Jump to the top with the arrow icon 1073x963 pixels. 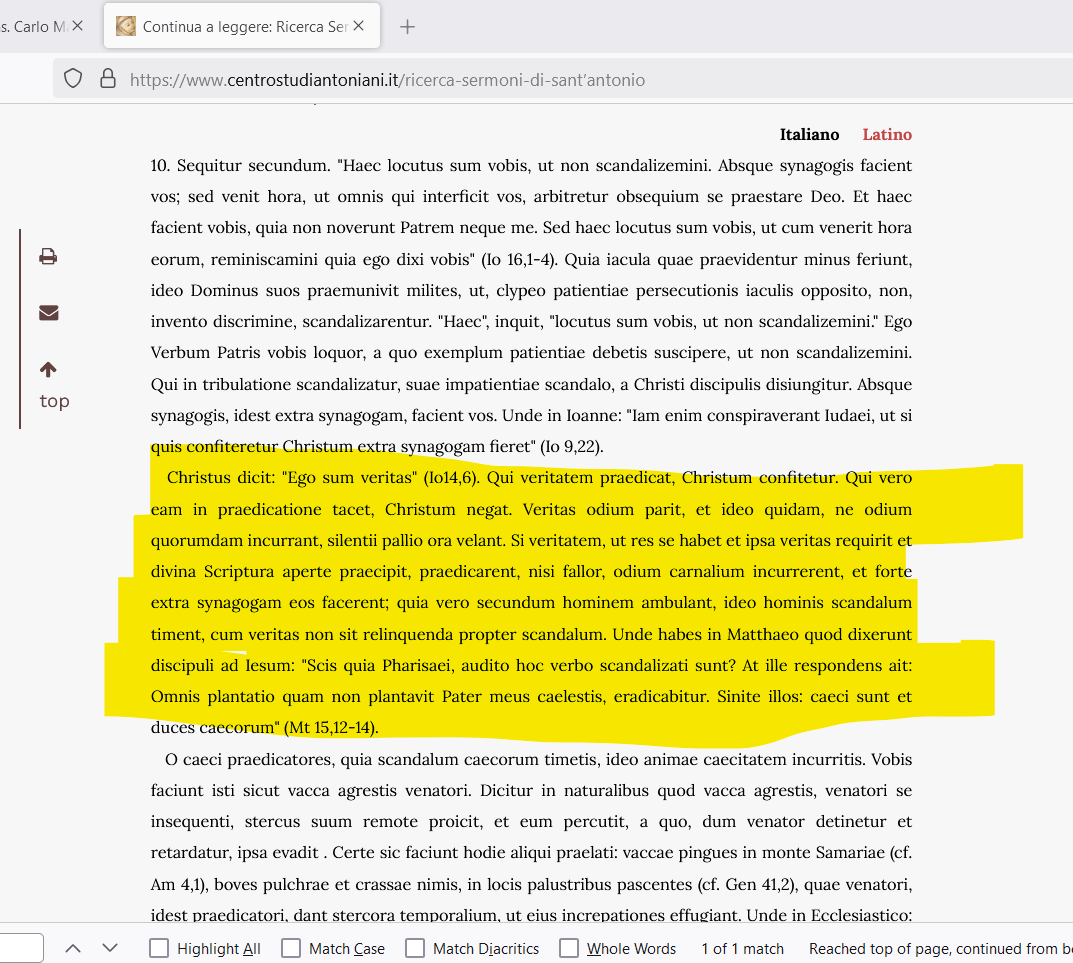(48, 370)
